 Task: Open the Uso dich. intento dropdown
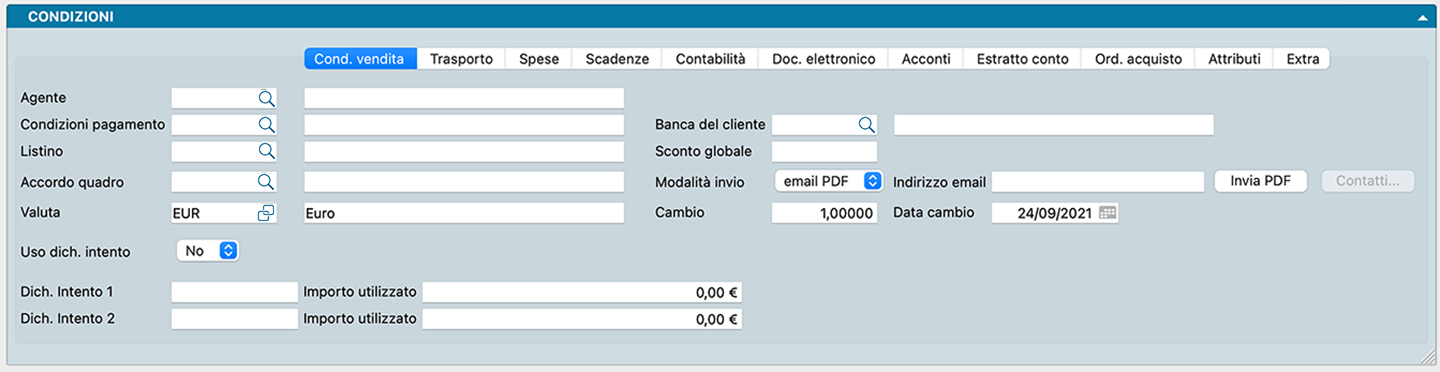pyautogui.click(x=208, y=251)
